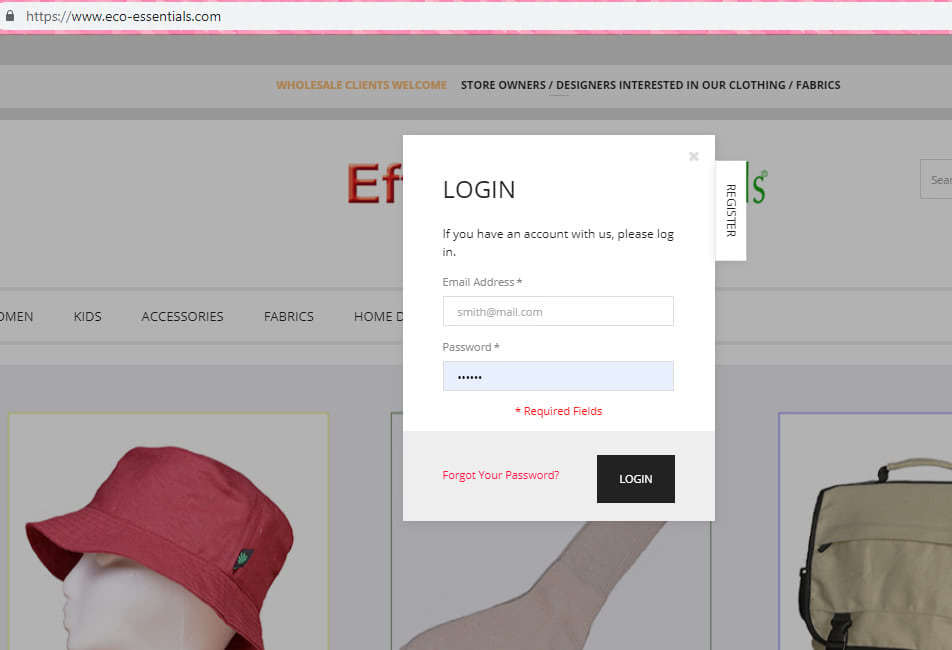The width and height of the screenshot is (952, 650).
Task: Open the middle product image below the popup
Action: (x=550, y=580)
